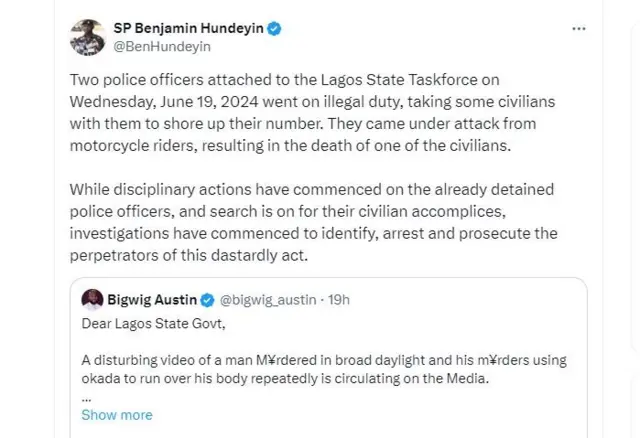Expand quoted tweet with Show more
Screen dimensions: 640x438
[x=117, y=415]
